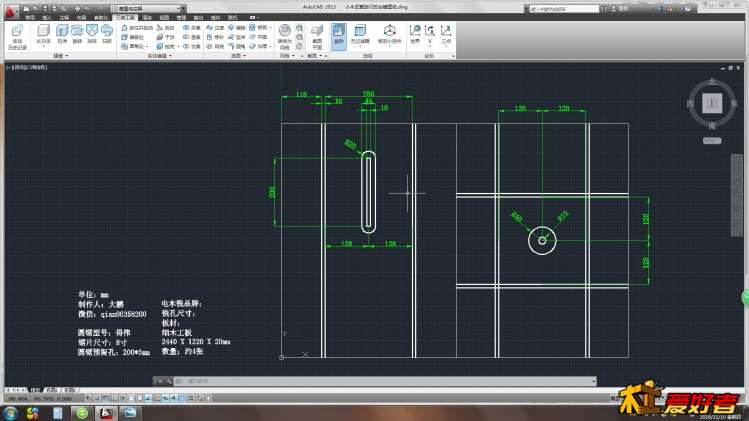Viewport: 749px width, 421px height.
Task: Click the surface Fillet (圆角) tool
Action: pyautogui.click(x=237, y=46)
